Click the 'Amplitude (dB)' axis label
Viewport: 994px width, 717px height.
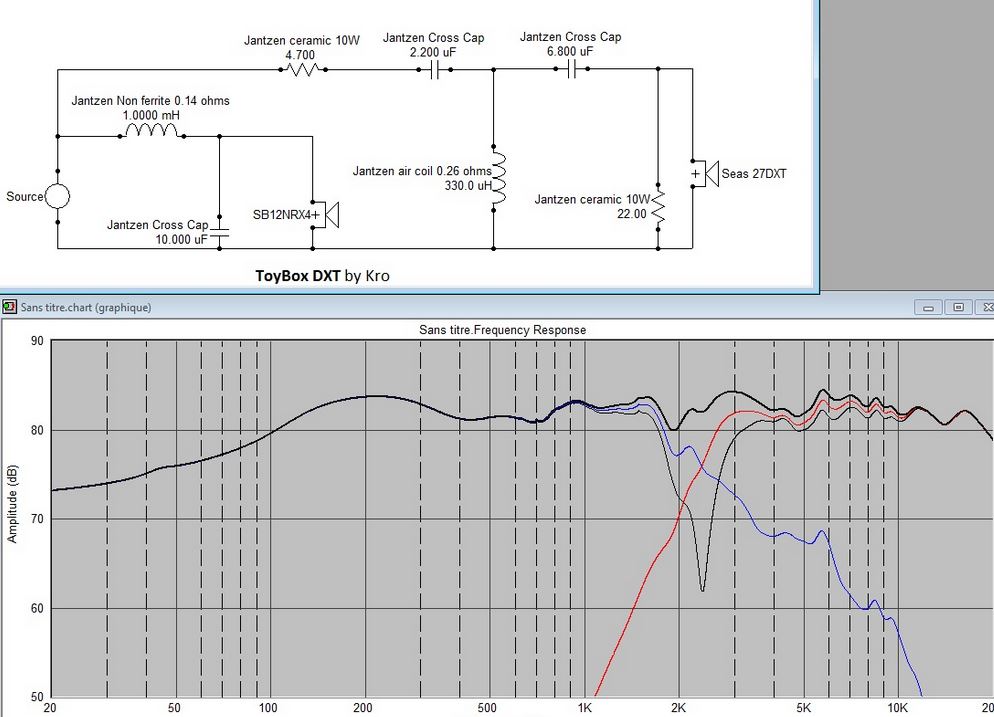pyautogui.click(x=12, y=504)
